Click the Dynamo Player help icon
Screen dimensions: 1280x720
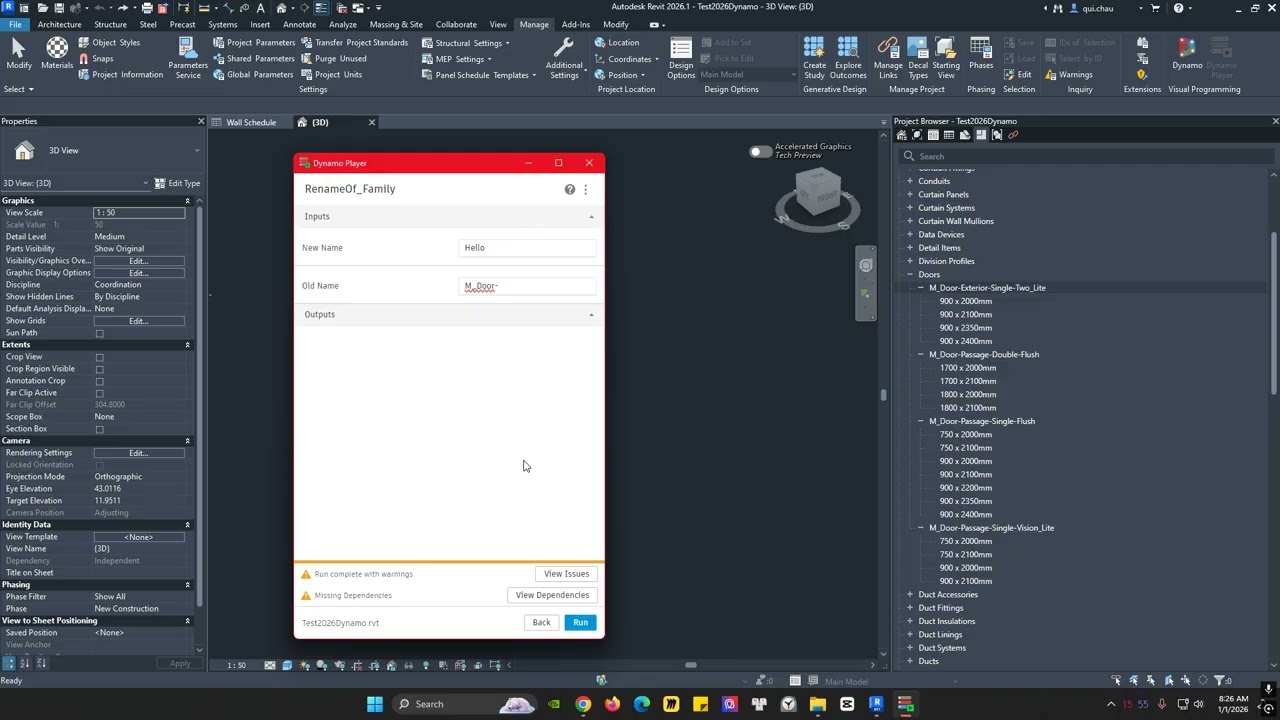coord(570,189)
